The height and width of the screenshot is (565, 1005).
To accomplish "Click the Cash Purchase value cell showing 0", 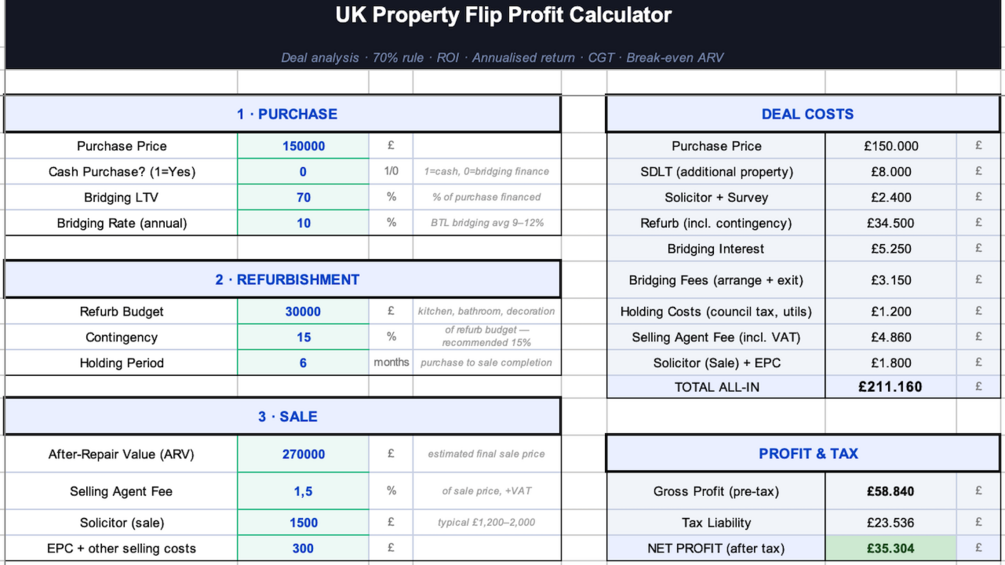I will coord(303,172).
